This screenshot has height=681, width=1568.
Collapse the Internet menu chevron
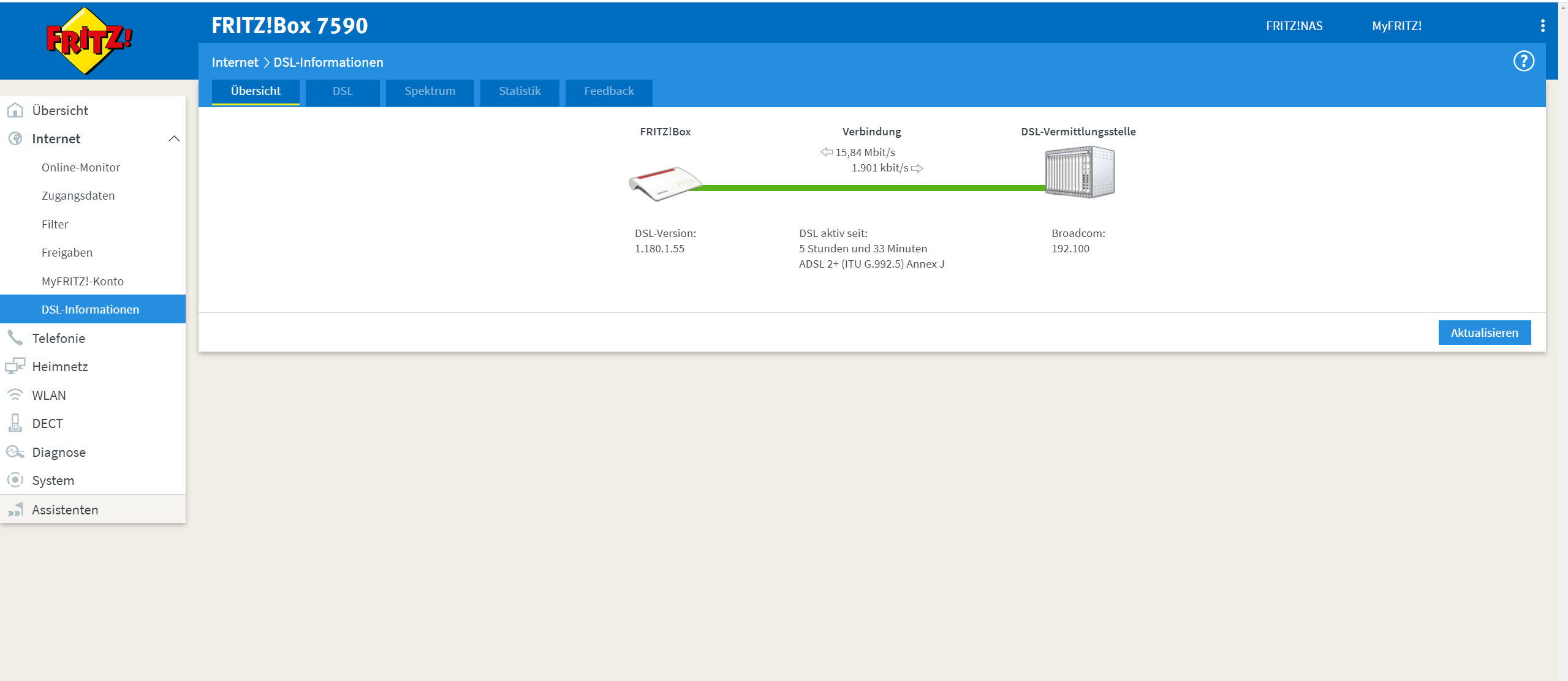point(174,138)
